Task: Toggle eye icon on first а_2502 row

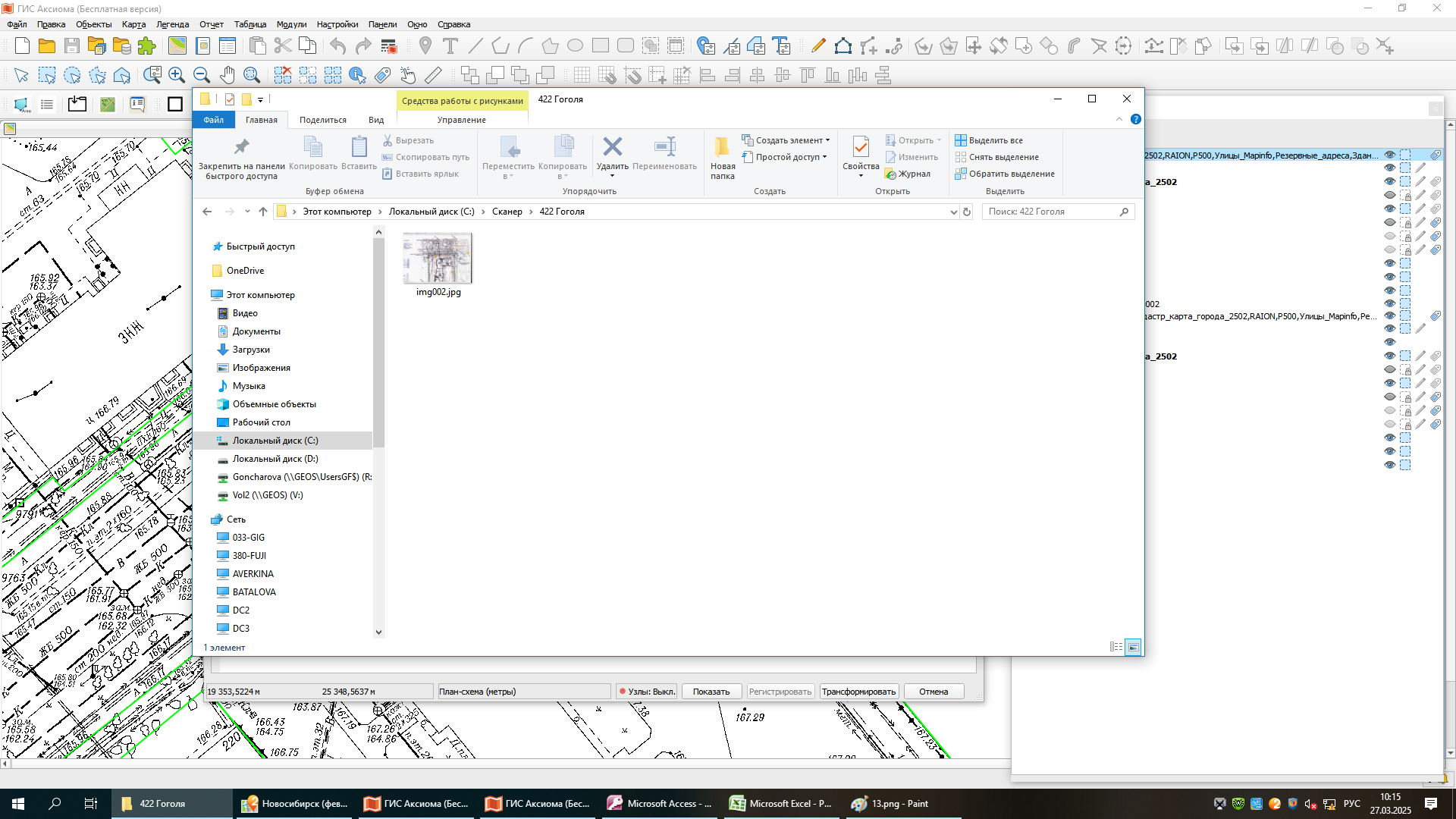Action: coord(1389,182)
